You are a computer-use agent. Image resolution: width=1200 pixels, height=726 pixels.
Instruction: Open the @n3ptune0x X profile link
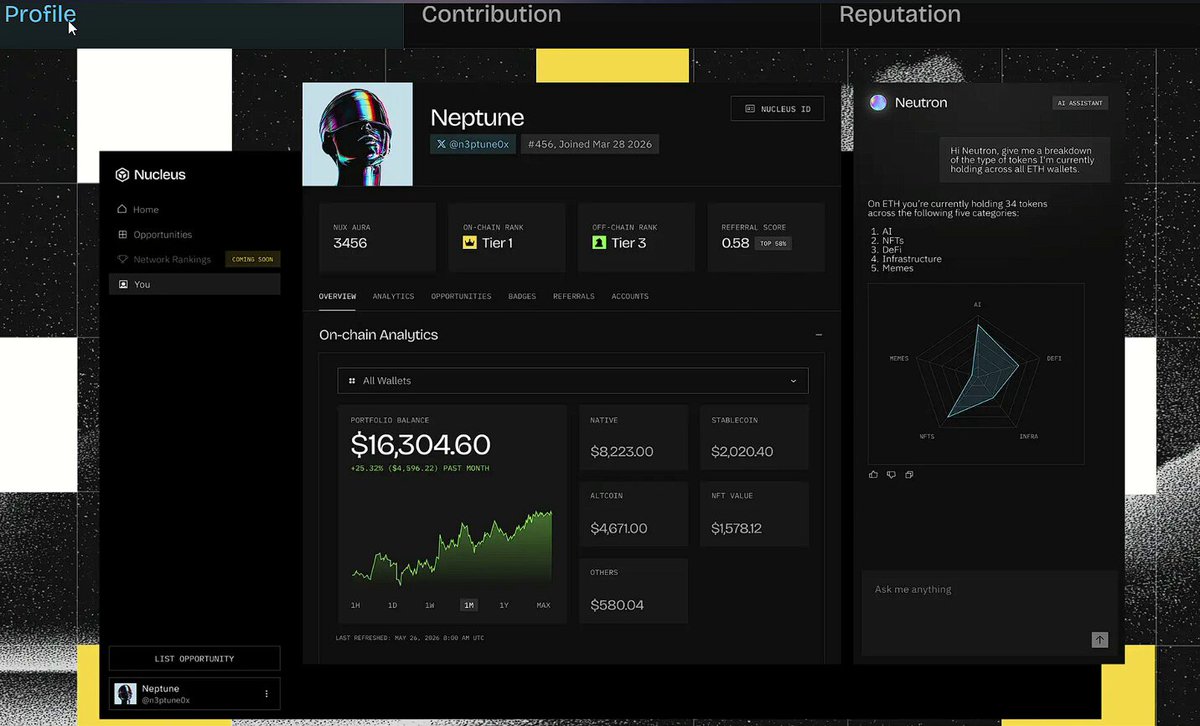(473, 144)
